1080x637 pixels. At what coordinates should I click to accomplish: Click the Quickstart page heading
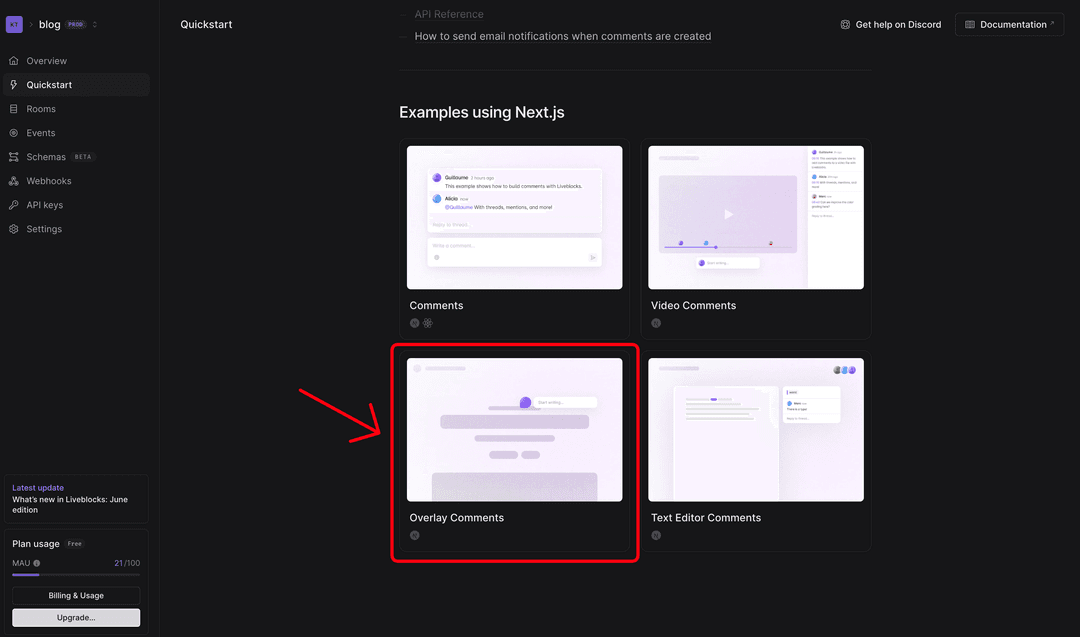pos(206,25)
